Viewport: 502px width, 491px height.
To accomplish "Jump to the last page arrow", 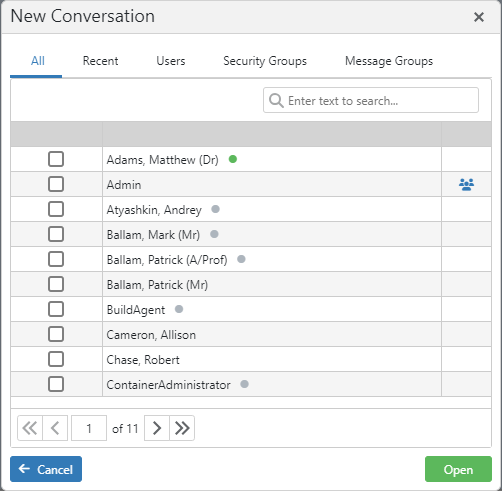I will [182, 428].
